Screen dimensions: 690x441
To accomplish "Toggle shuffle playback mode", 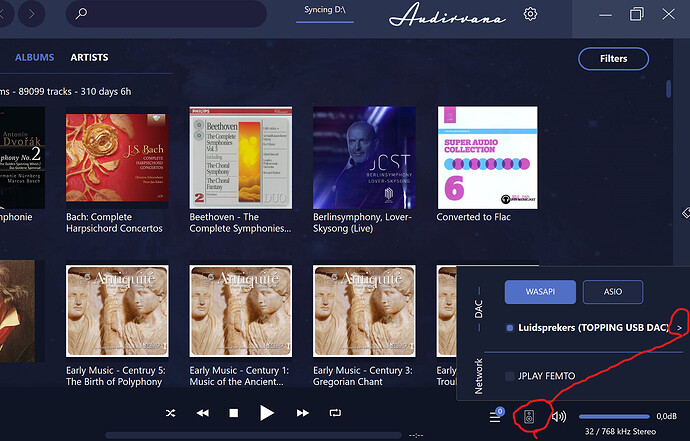I will click(171, 413).
